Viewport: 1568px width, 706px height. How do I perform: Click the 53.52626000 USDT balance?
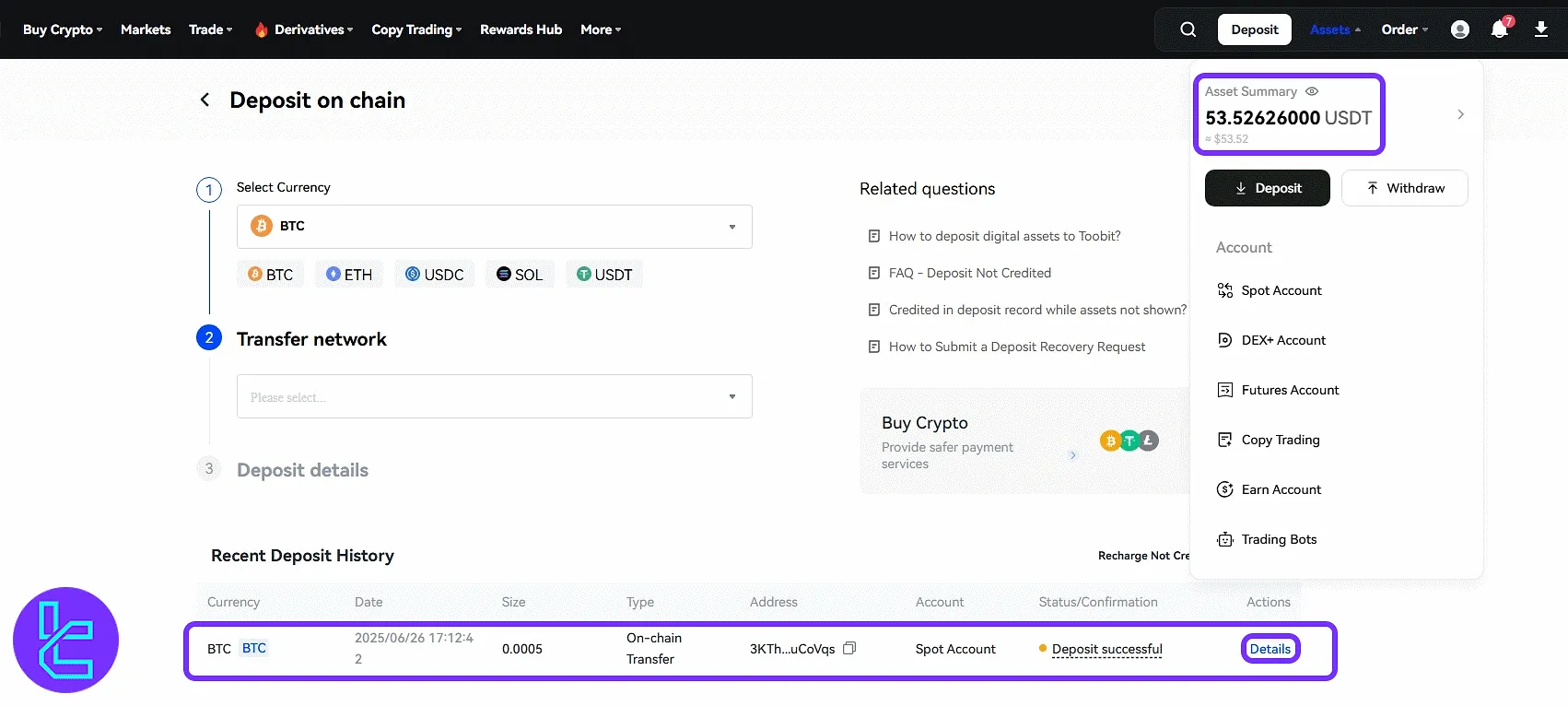coord(1288,118)
